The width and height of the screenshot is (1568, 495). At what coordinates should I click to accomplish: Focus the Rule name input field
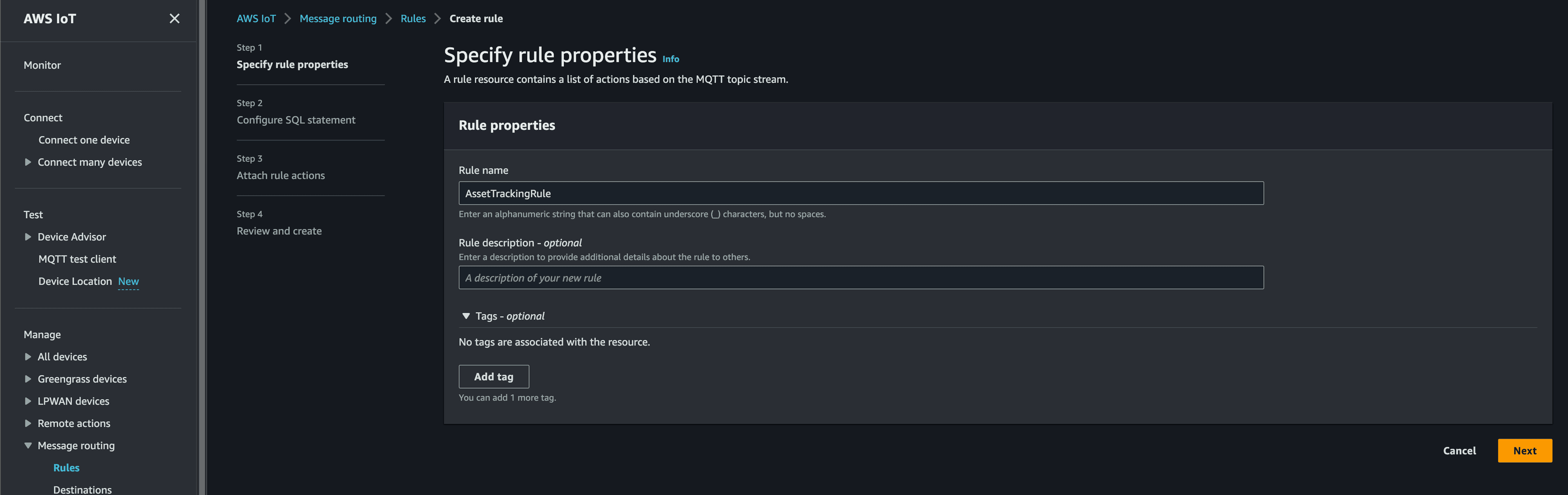click(x=861, y=194)
